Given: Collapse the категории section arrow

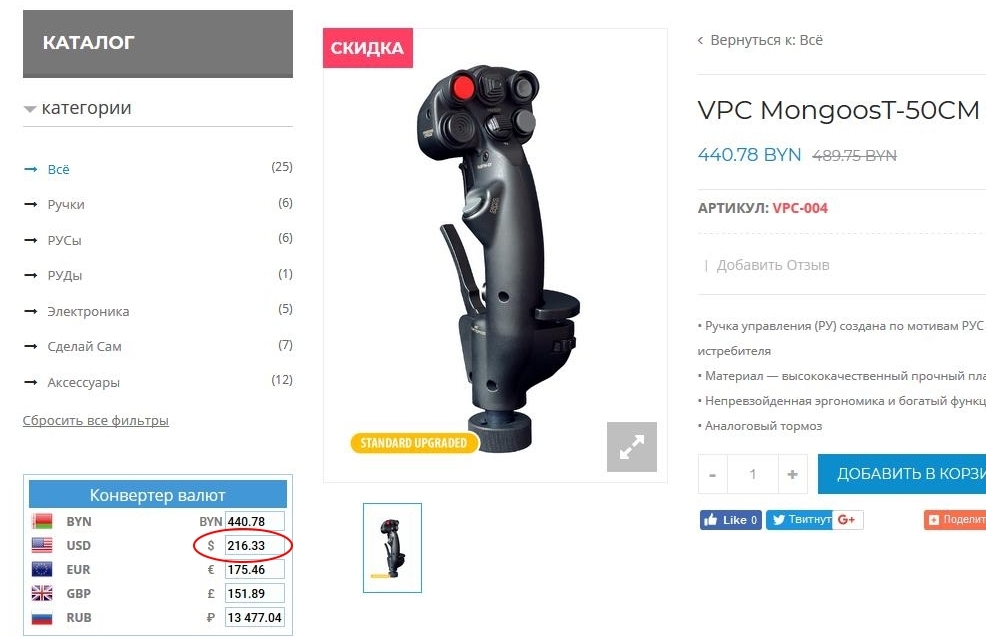Looking at the screenshot, I should (30, 109).
